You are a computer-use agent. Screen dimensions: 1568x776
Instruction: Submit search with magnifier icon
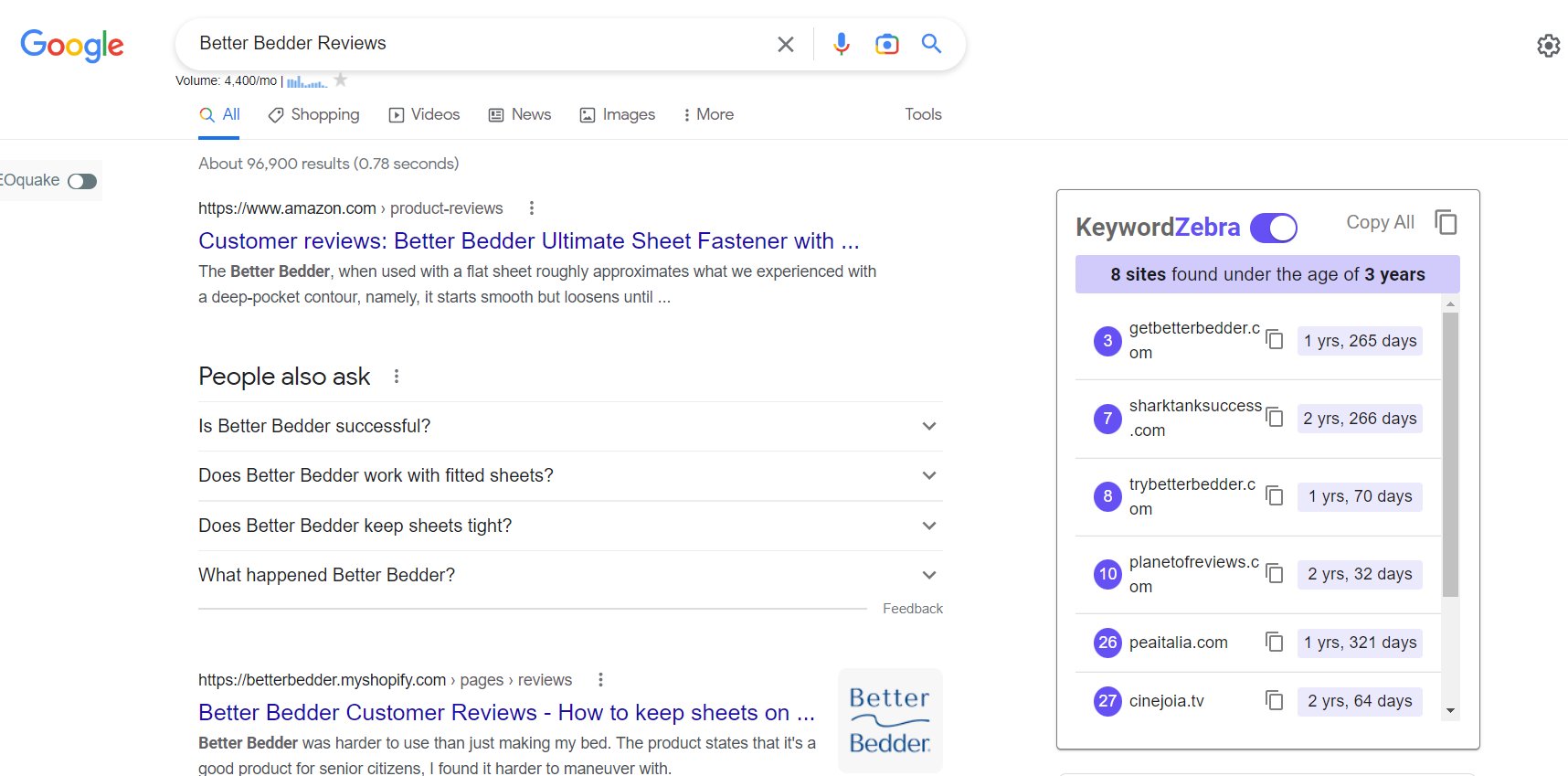pos(931,43)
